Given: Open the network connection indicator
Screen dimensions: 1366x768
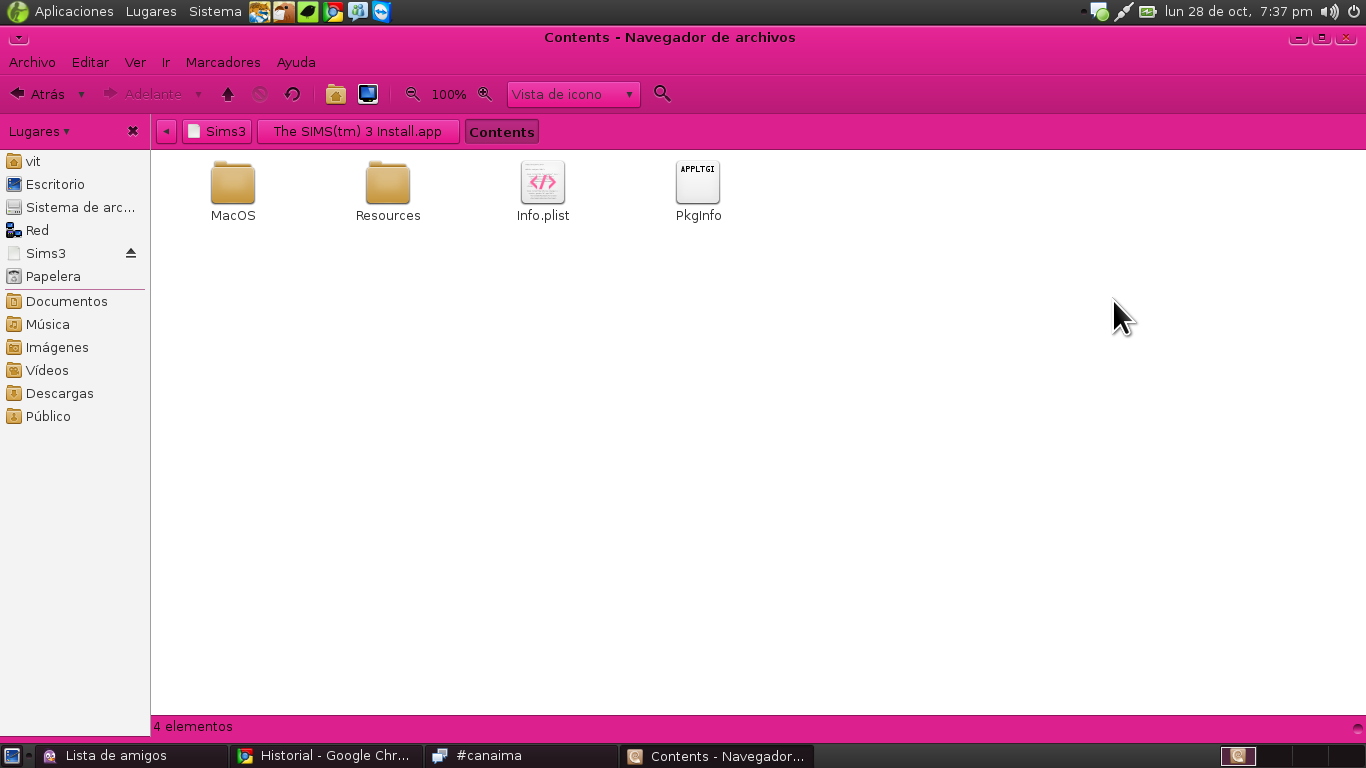Looking at the screenshot, I should click(1124, 12).
